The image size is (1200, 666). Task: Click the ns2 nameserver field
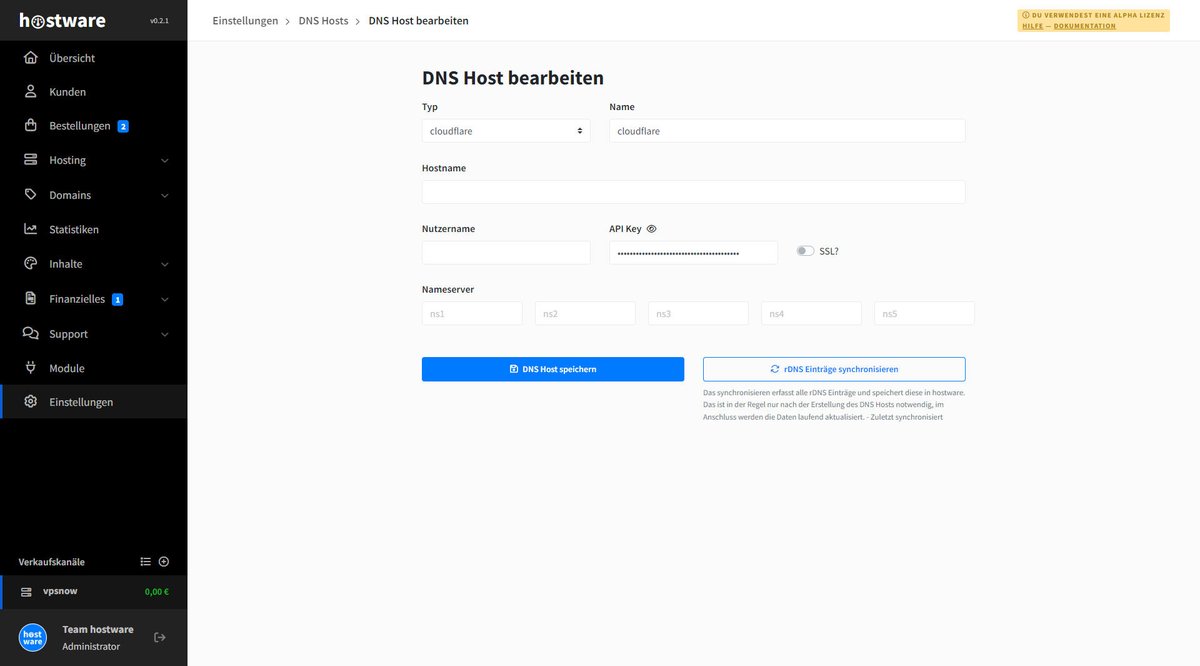[585, 313]
